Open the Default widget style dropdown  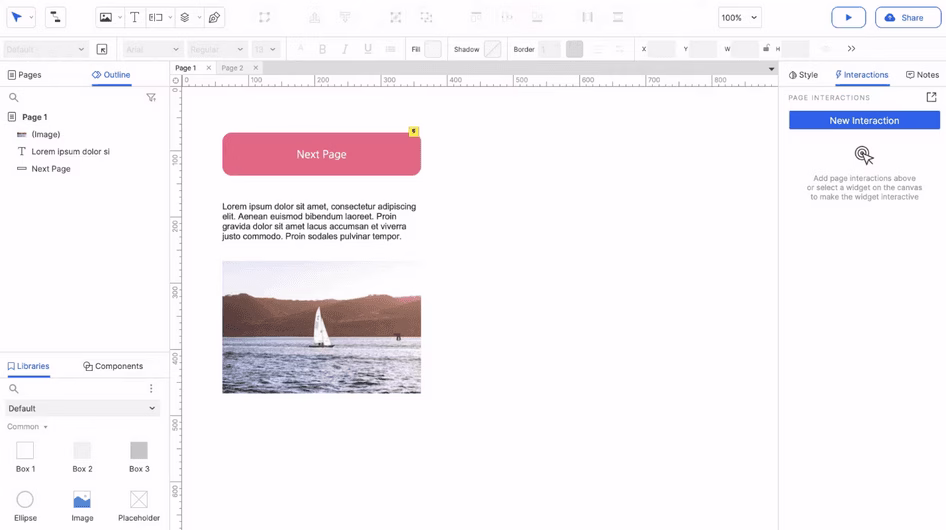point(46,49)
